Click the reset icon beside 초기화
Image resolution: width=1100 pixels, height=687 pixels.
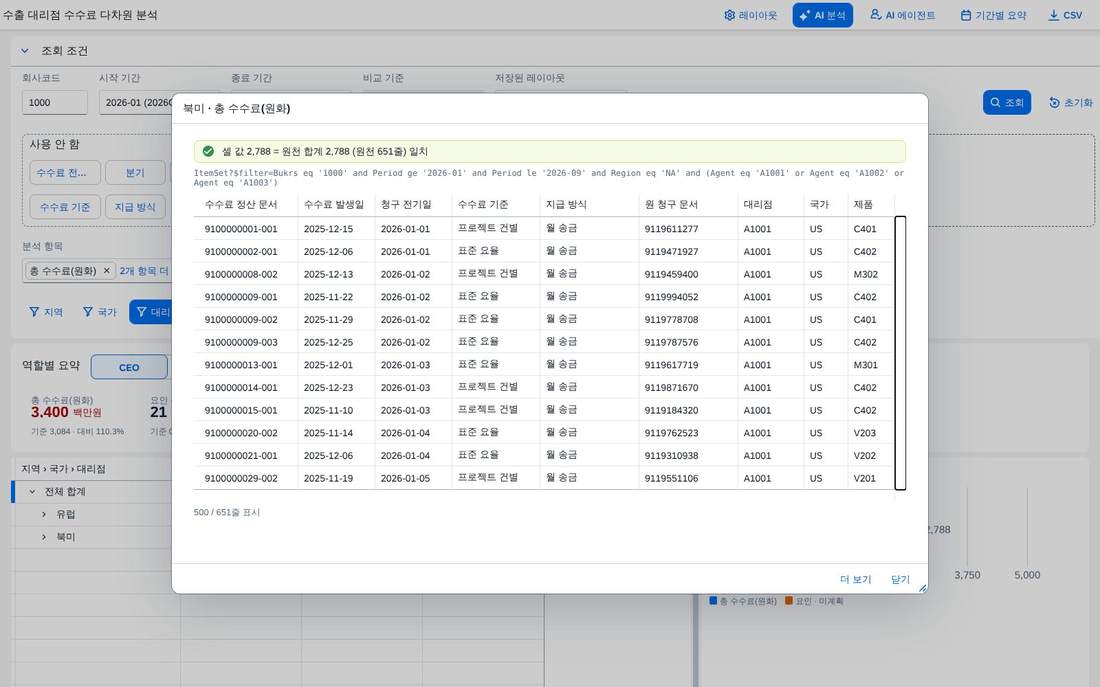click(x=1054, y=102)
